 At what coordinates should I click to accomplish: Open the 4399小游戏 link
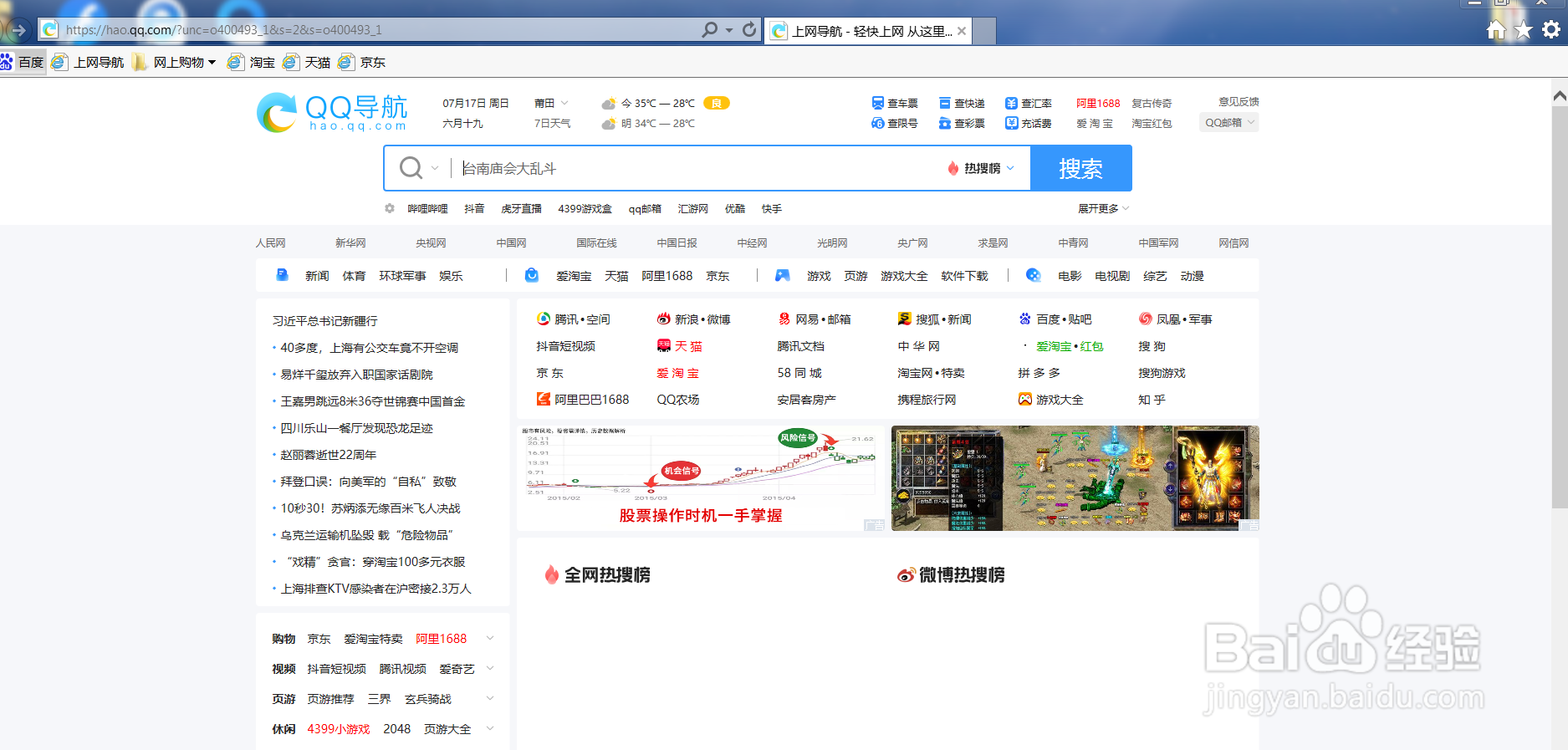coord(339,728)
